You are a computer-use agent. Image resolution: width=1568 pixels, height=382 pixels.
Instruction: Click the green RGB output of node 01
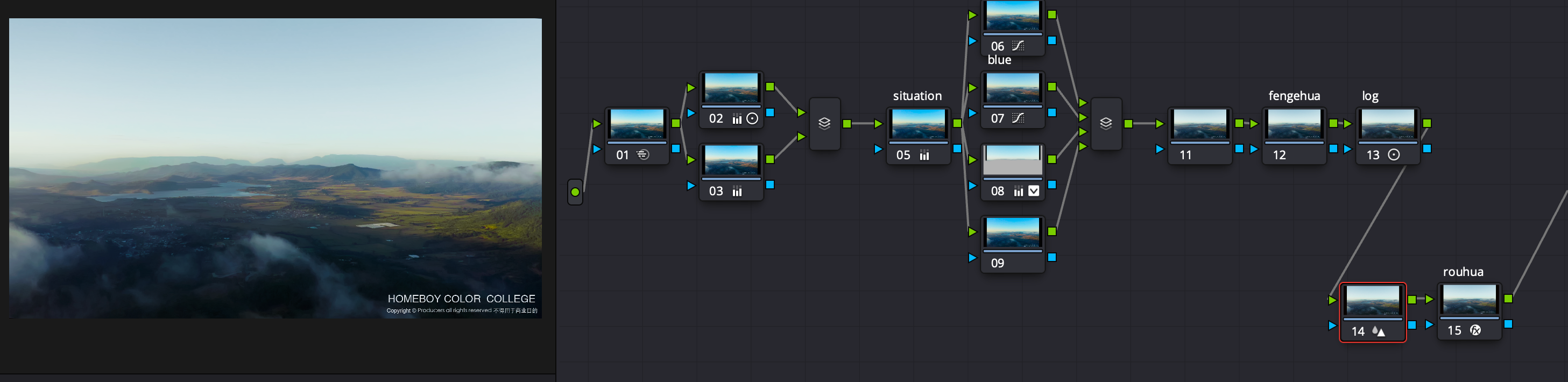pyautogui.click(x=676, y=124)
